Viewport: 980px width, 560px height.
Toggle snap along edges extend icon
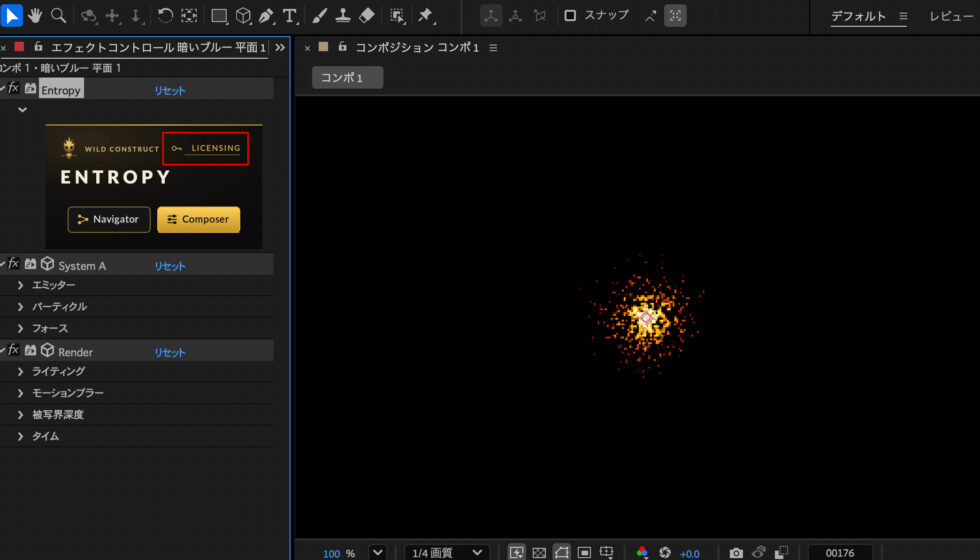pyautogui.click(x=651, y=16)
